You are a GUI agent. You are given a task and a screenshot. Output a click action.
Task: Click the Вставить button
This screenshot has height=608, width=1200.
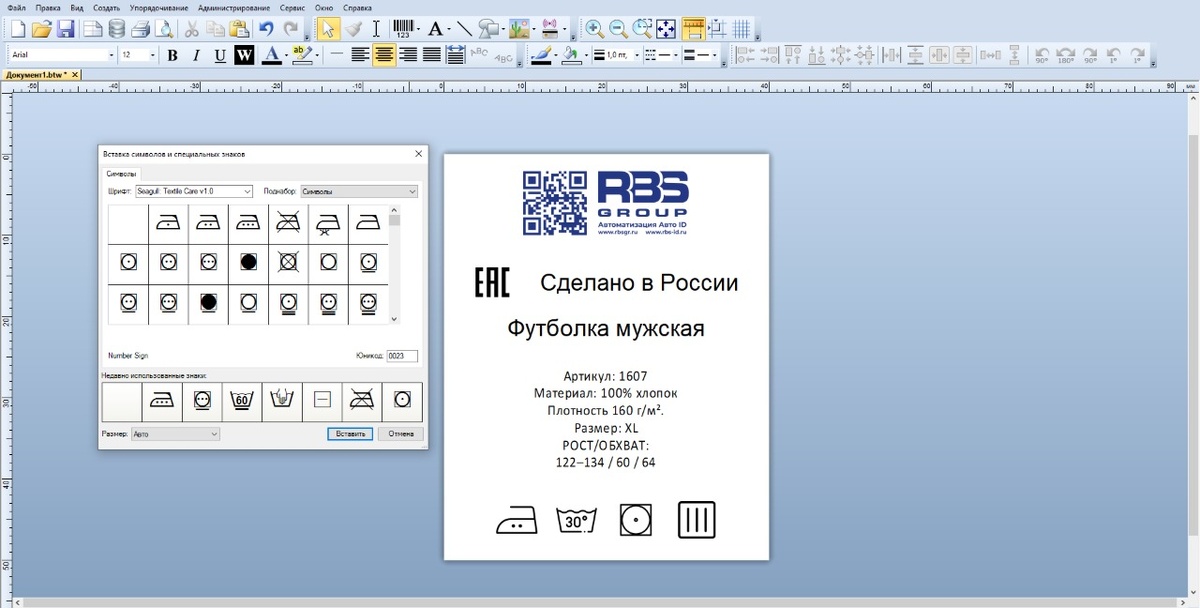point(350,434)
